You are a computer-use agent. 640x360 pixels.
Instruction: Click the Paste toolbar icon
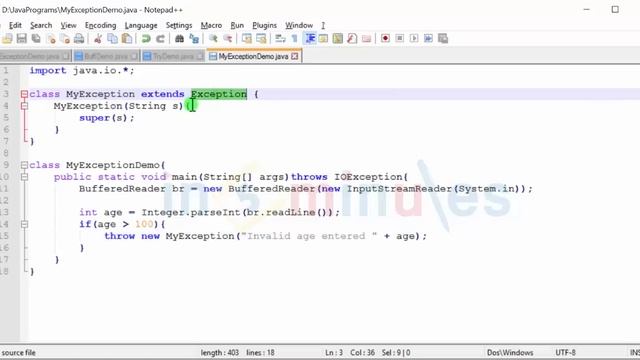click(127, 39)
